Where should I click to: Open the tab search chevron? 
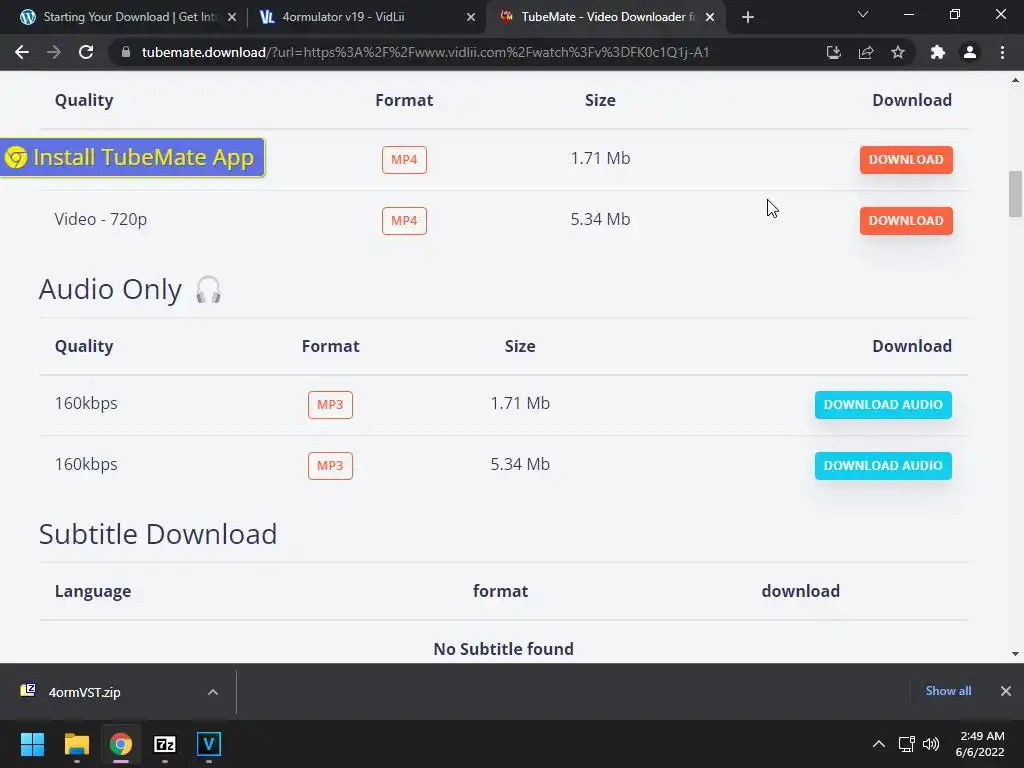[863, 14]
